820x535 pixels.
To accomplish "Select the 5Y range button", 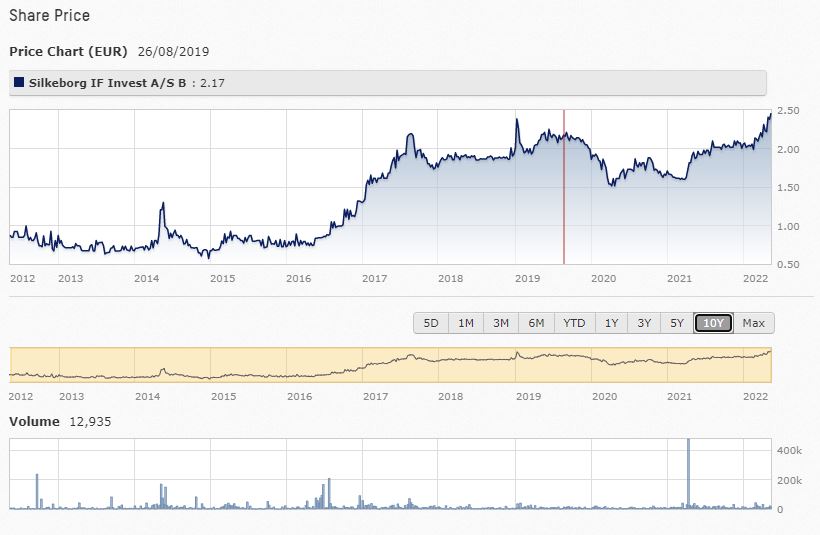I will pos(677,323).
